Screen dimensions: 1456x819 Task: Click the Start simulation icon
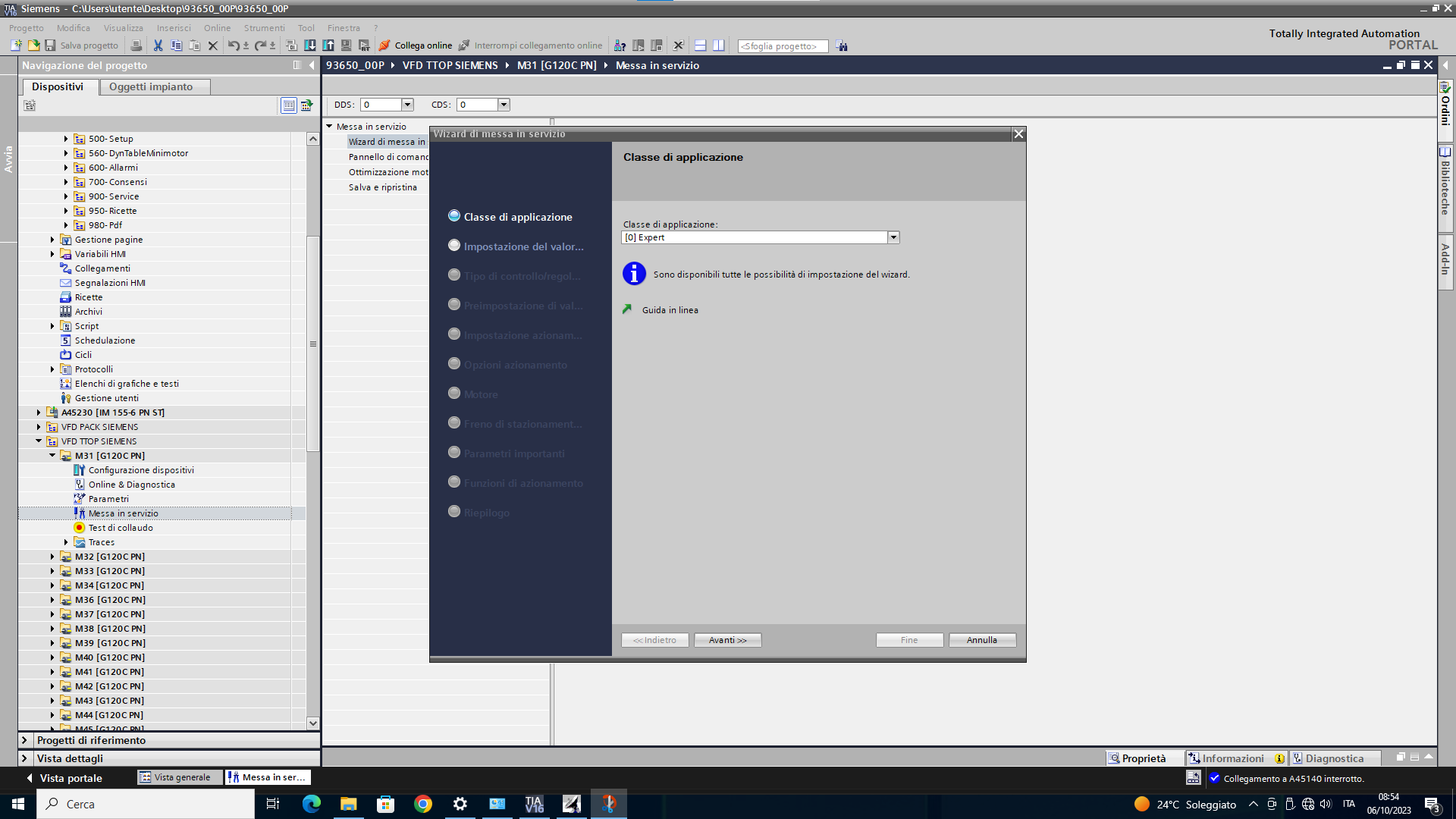[x=346, y=45]
